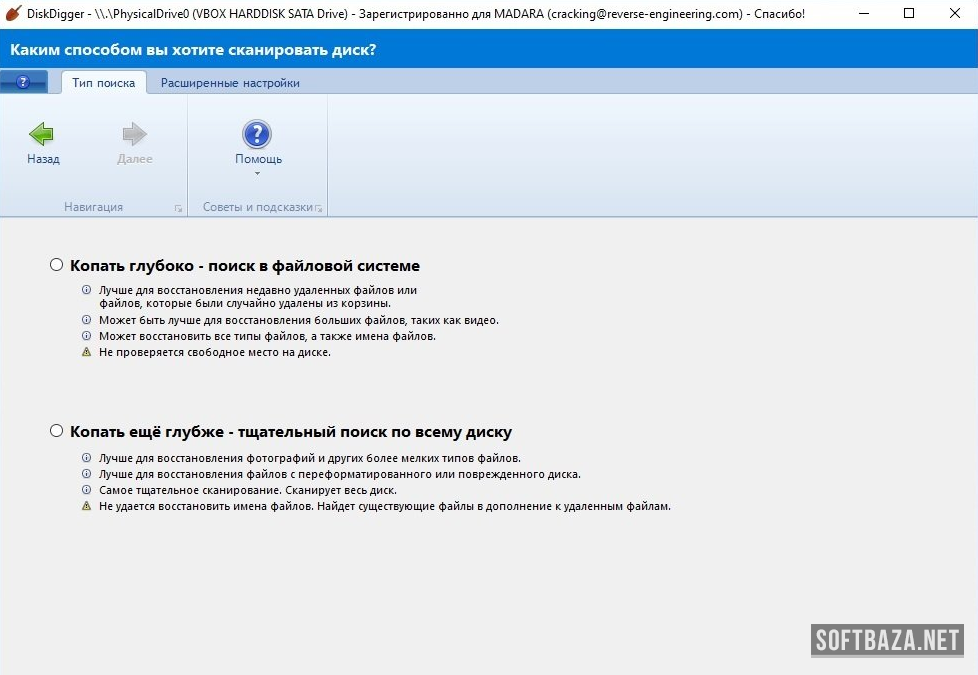Click the grey Далее forward arrow

pos(134,135)
